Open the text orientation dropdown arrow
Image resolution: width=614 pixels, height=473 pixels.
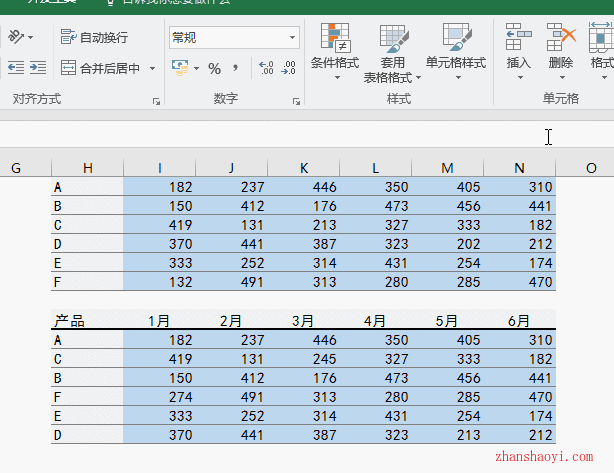click(31, 38)
